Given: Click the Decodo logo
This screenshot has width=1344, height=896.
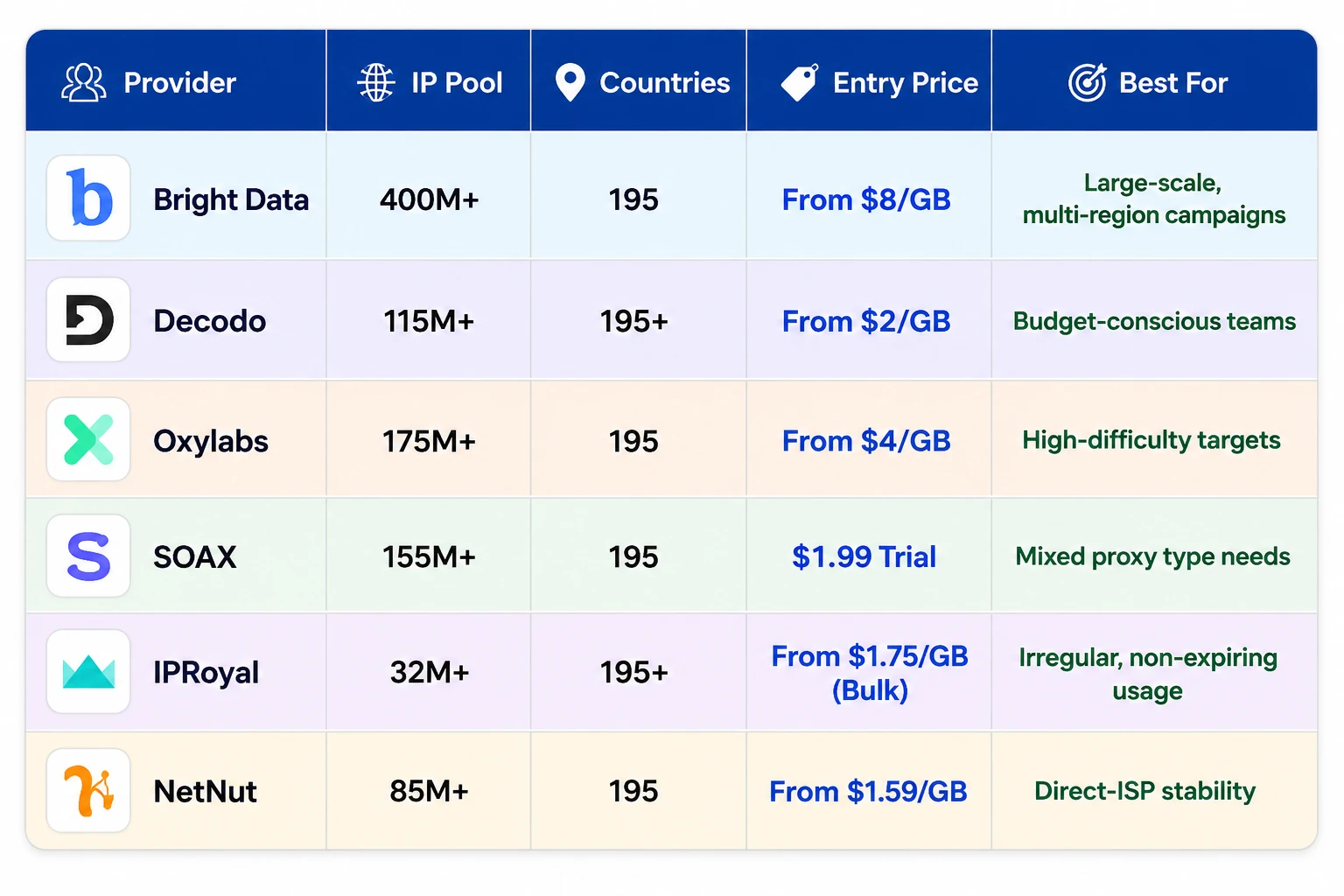Looking at the screenshot, I should (88, 319).
